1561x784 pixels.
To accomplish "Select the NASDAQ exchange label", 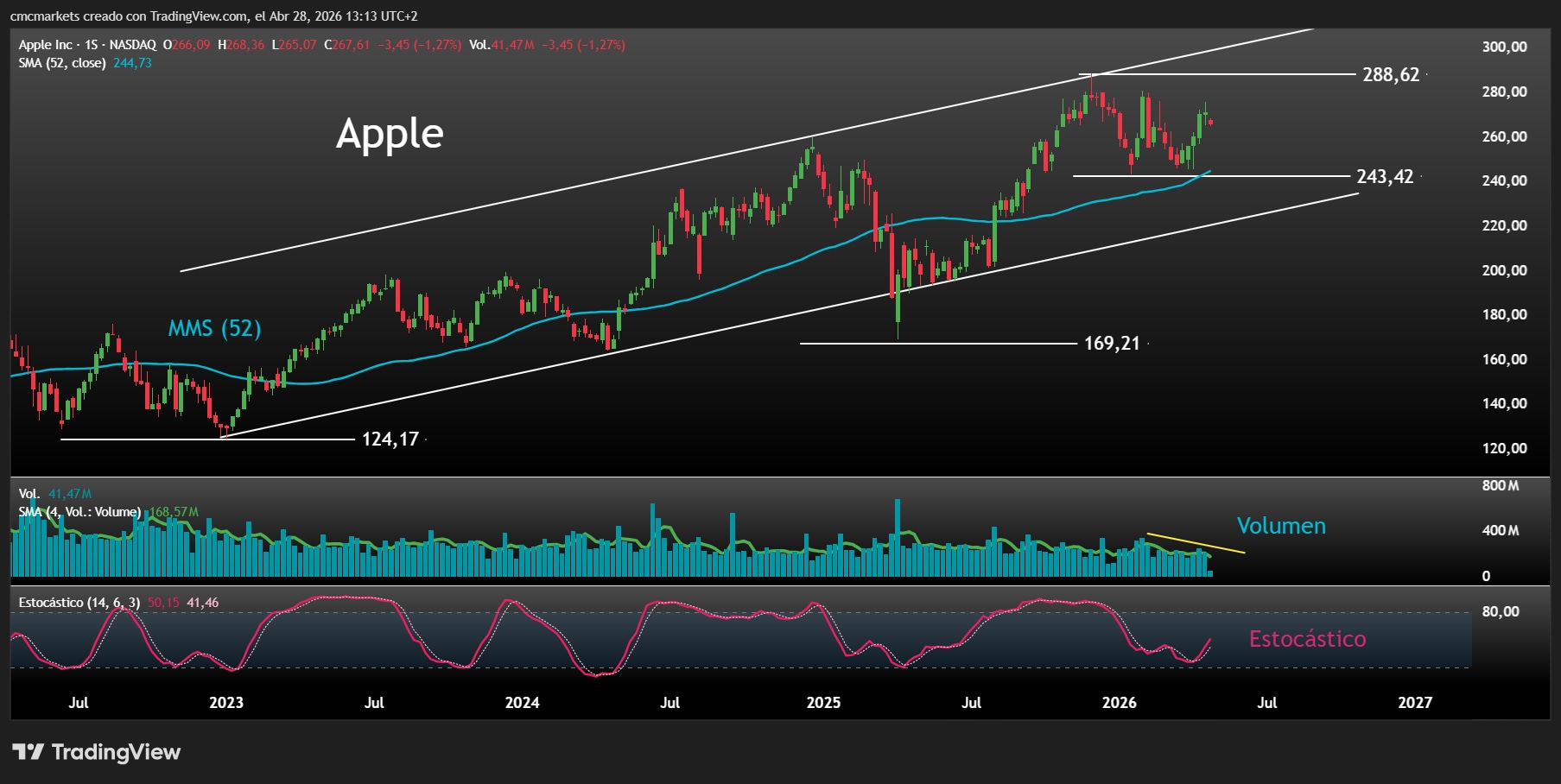I will tap(132, 43).
